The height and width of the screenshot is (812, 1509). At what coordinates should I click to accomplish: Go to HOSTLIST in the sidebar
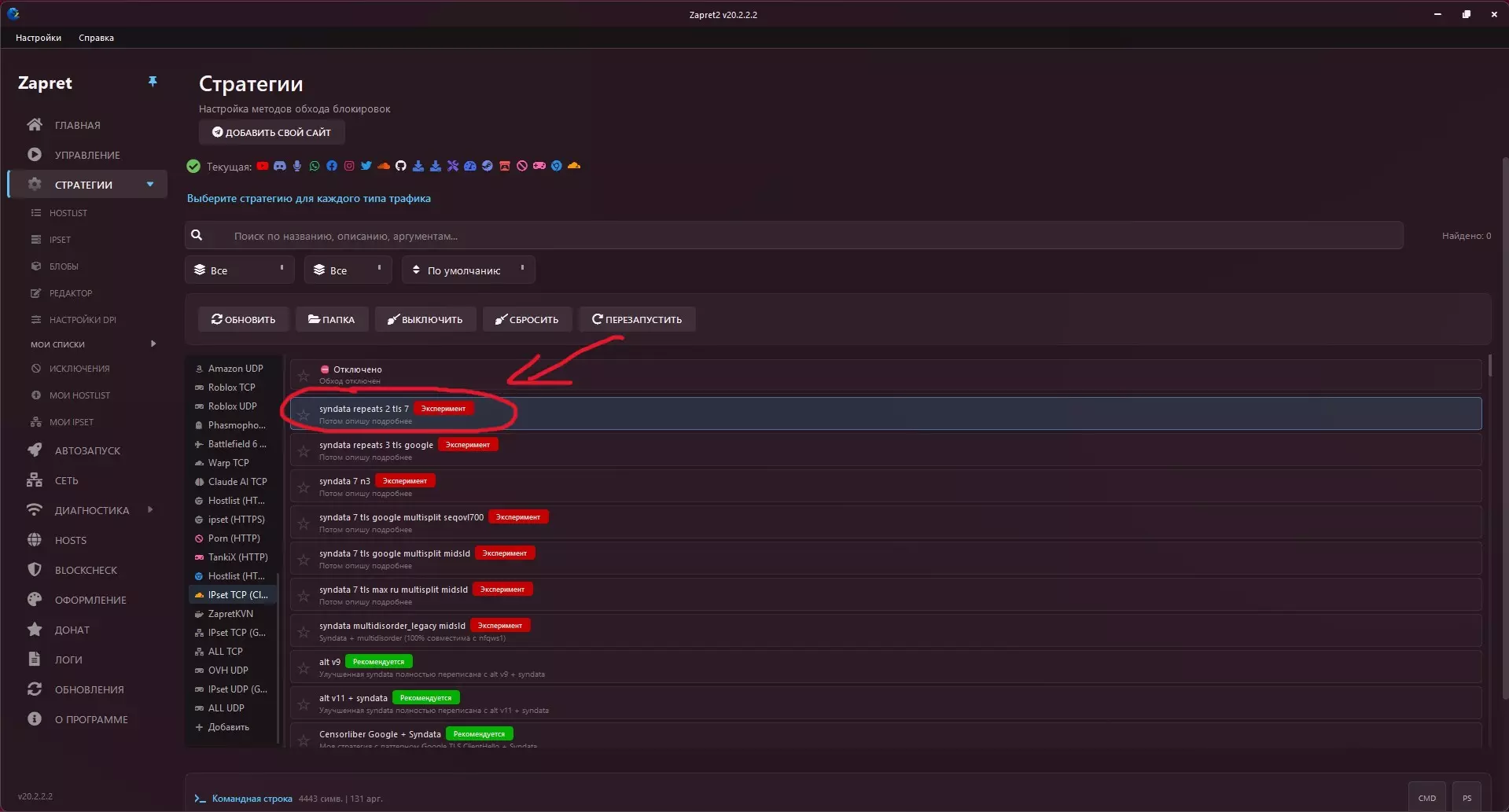[68, 213]
